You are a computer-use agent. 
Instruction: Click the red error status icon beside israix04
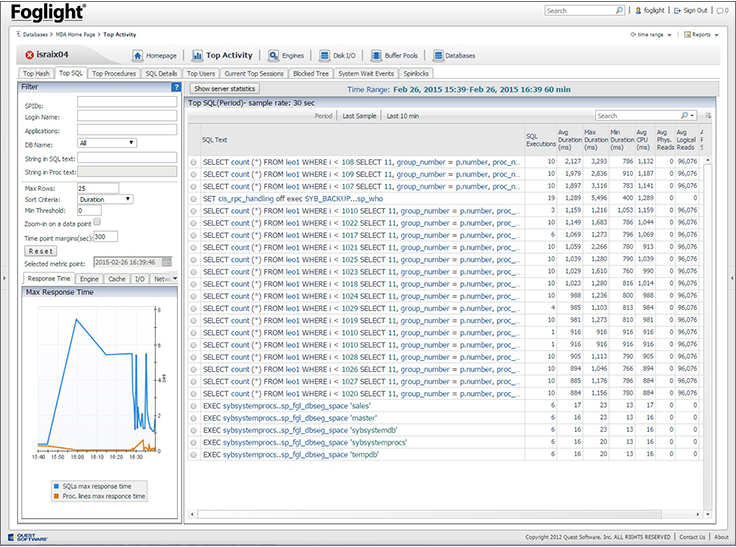click(x=30, y=55)
